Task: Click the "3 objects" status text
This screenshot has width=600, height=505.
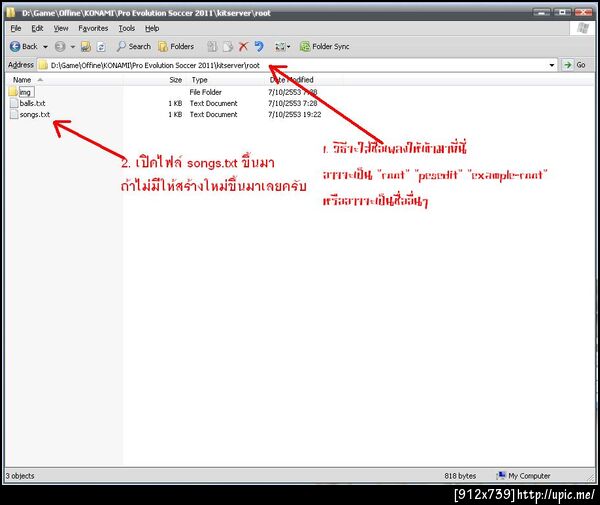Action: 20,476
